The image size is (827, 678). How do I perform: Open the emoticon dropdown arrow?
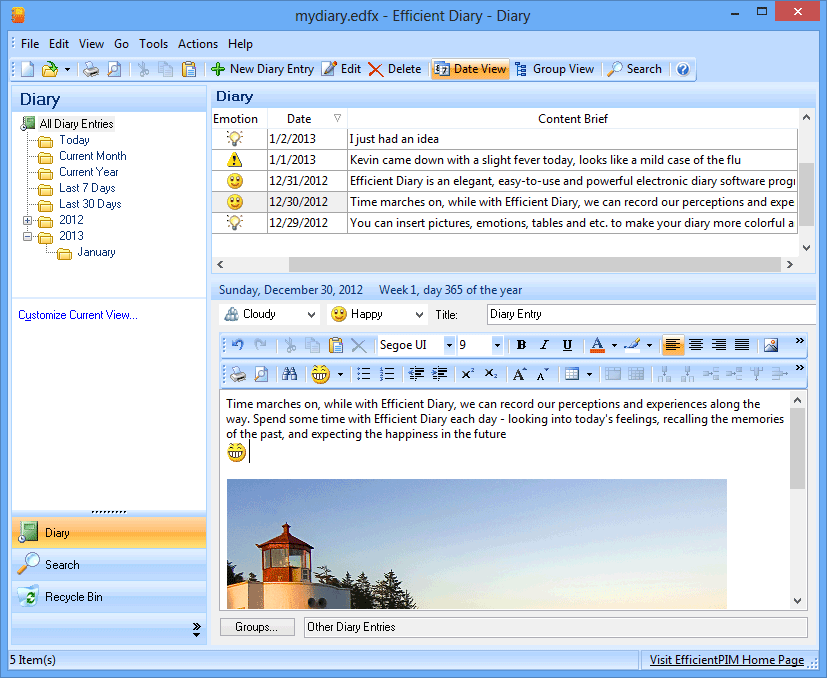point(340,374)
